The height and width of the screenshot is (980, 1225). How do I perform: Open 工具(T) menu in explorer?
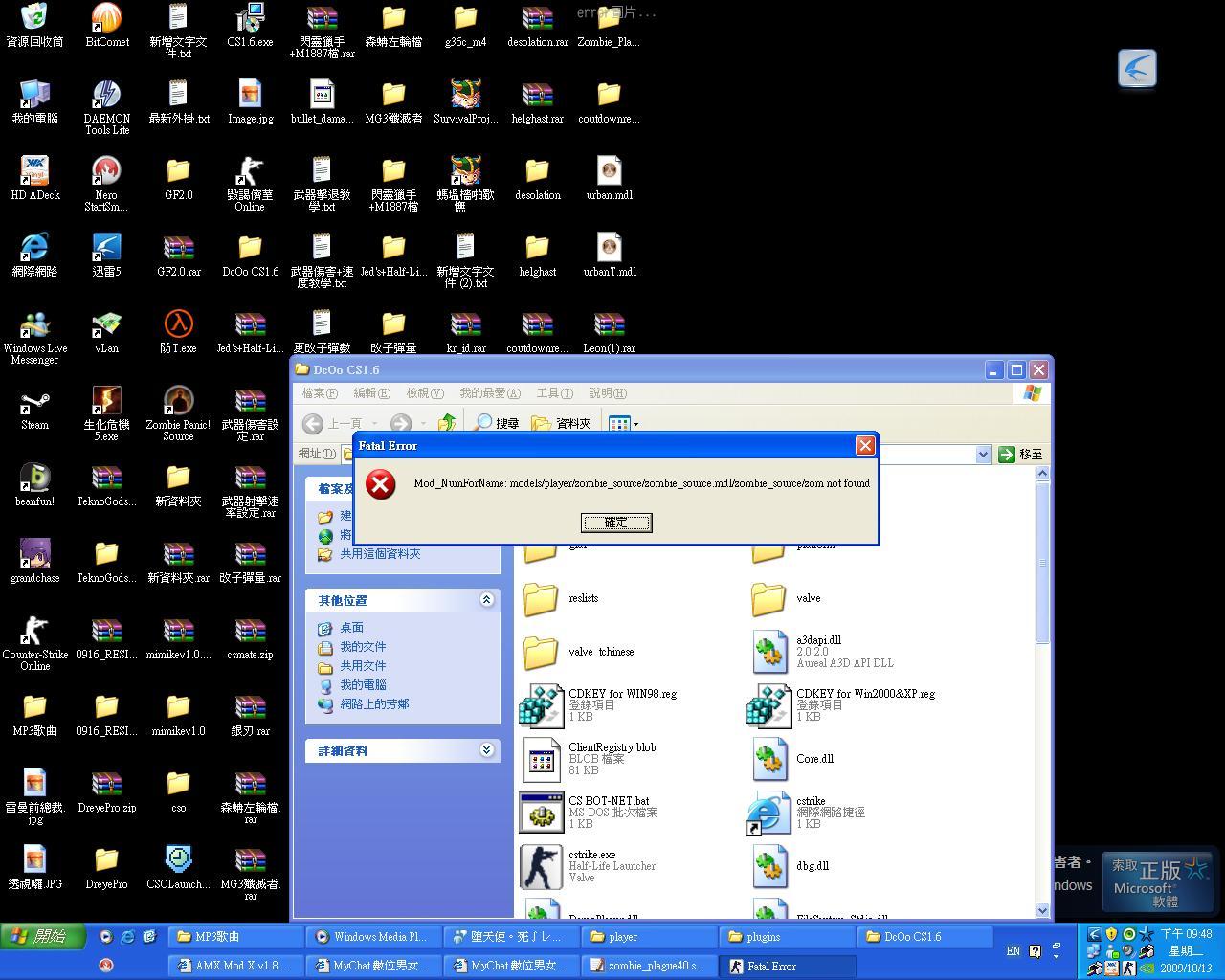pos(554,393)
